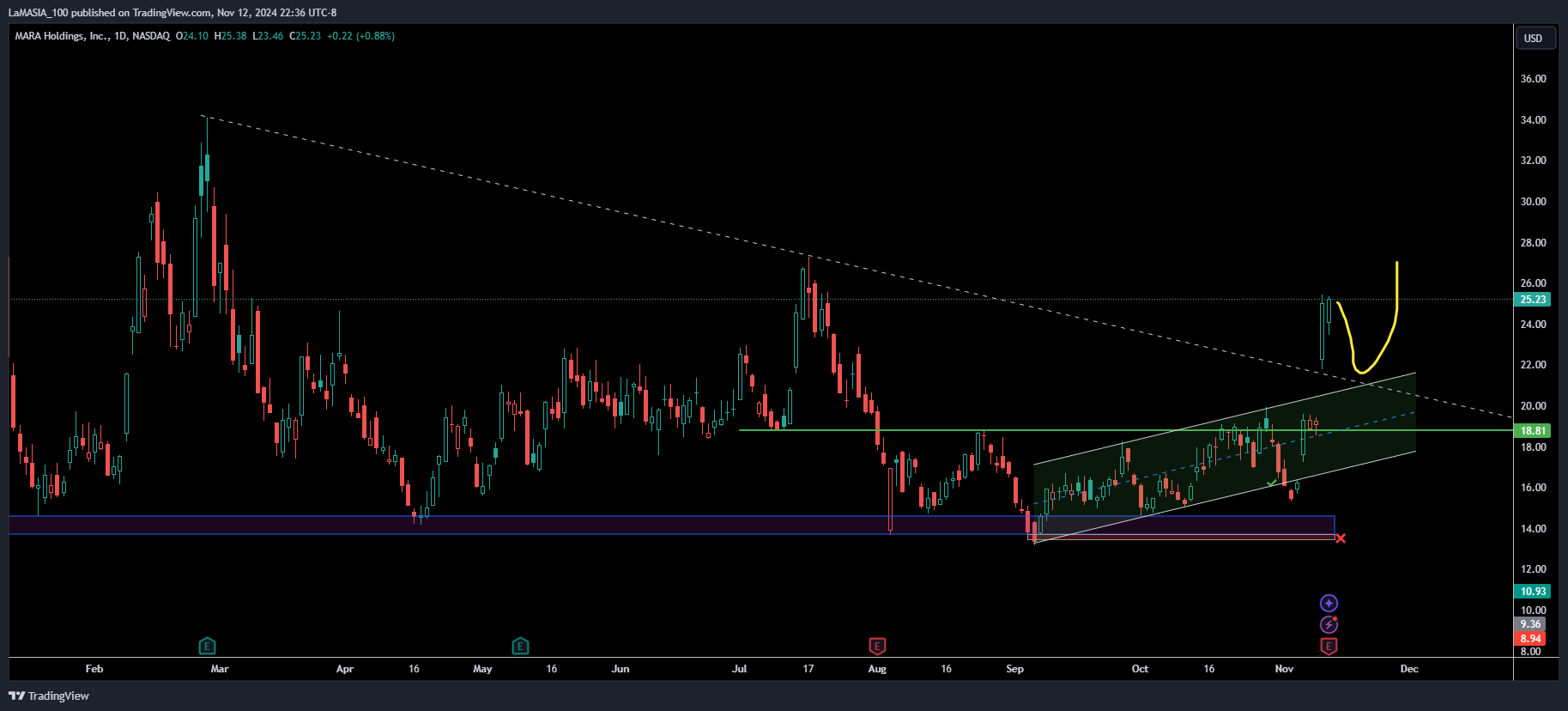Image resolution: width=1568 pixels, height=711 pixels.
Task: Open the red earnings marker near Nov
Action: pos(1329,646)
